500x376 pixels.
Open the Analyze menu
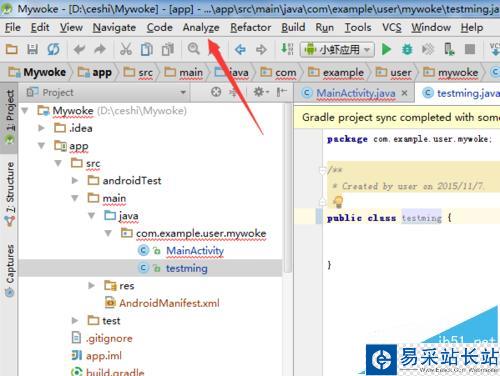201,27
